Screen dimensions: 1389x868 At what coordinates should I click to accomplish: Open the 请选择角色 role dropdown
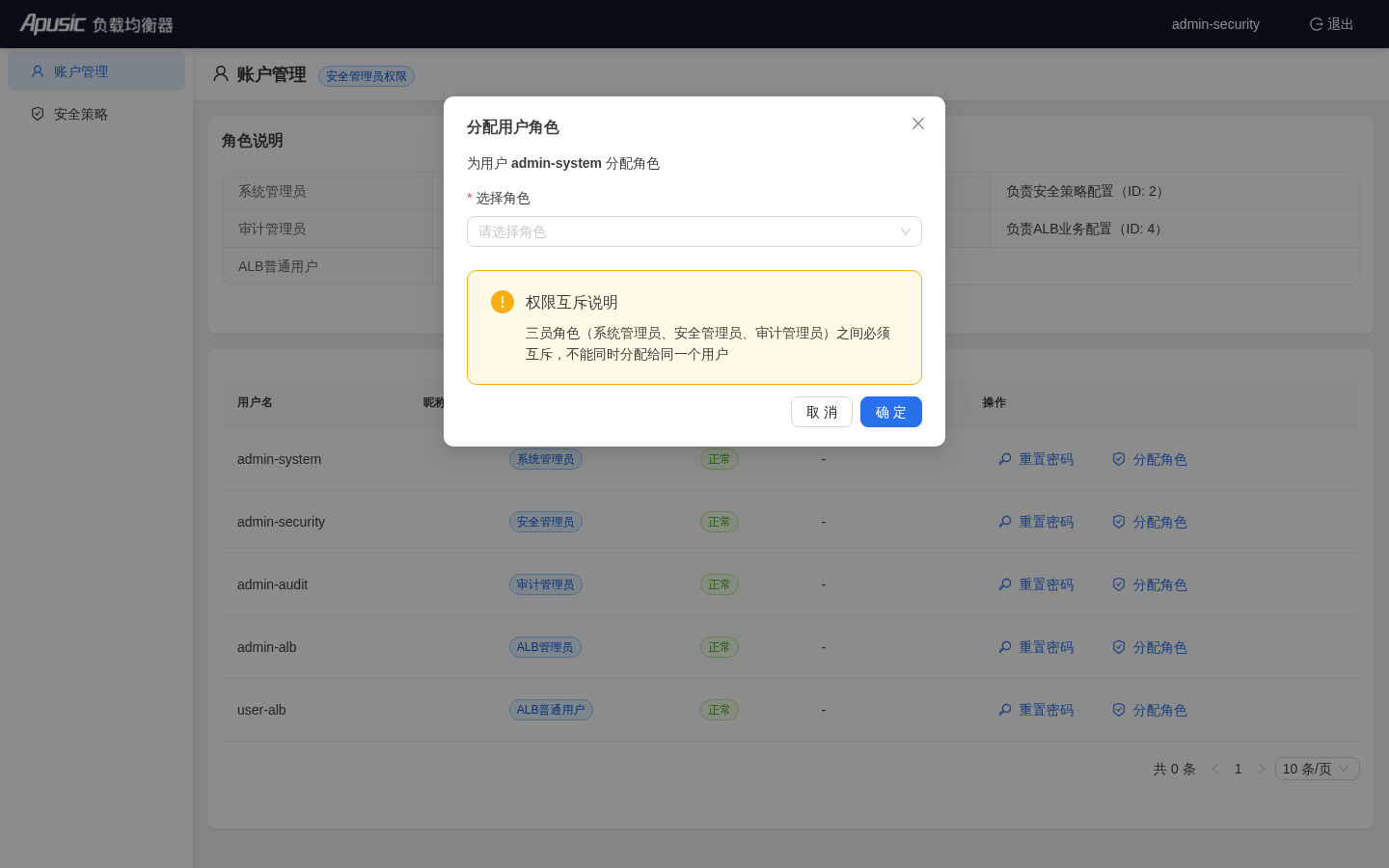(694, 231)
